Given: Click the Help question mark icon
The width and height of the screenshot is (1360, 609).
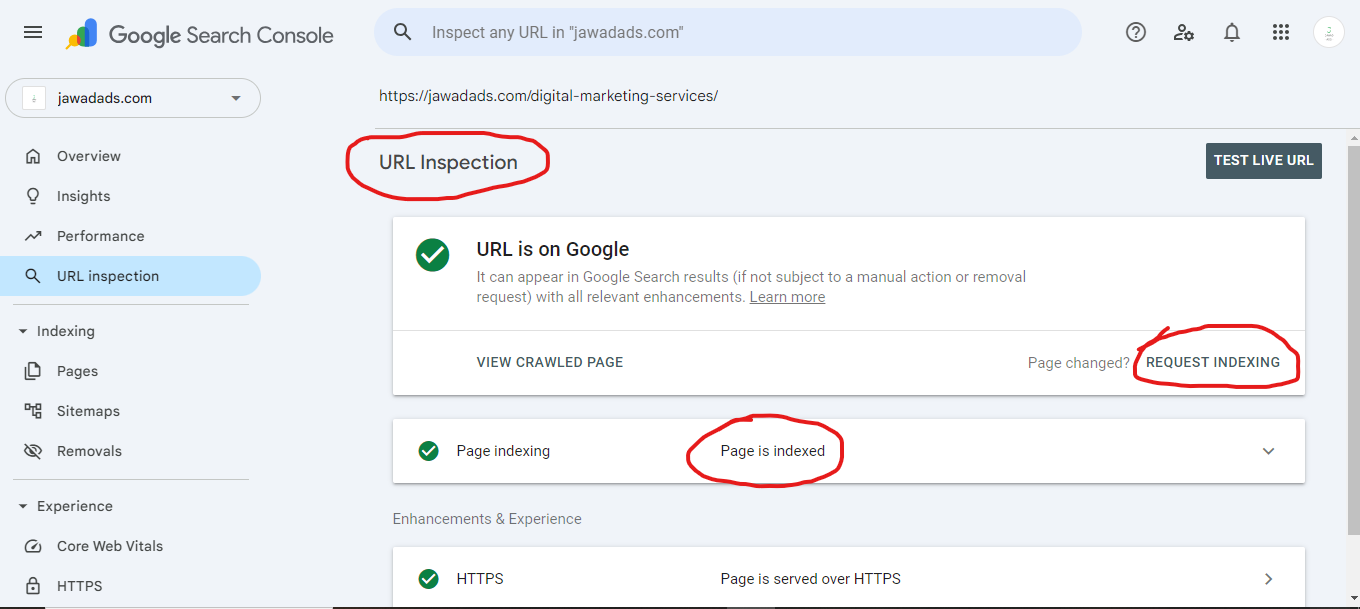Looking at the screenshot, I should [x=1135, y=32].
